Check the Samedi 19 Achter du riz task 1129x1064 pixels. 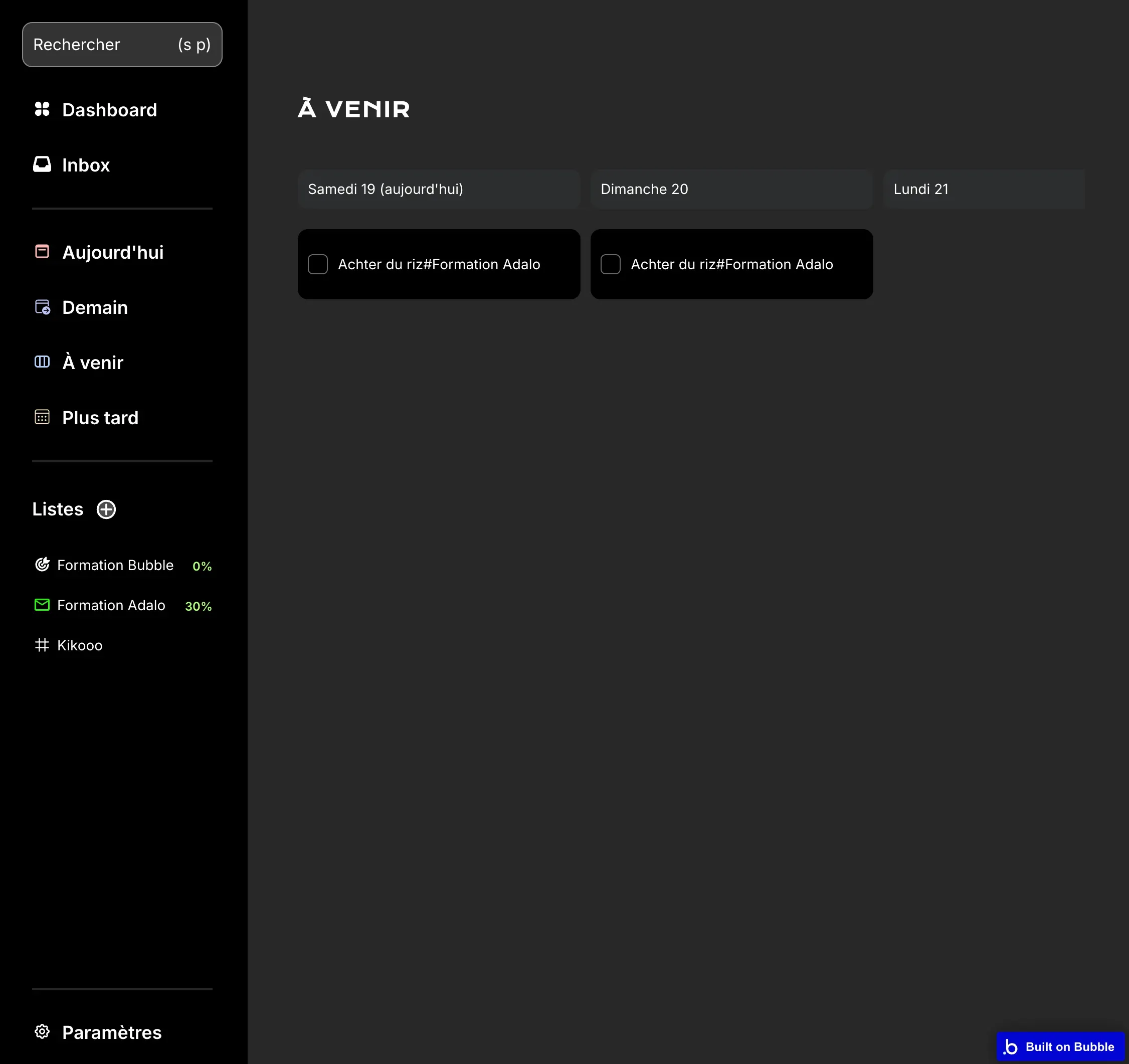click(x=317, y=264)
